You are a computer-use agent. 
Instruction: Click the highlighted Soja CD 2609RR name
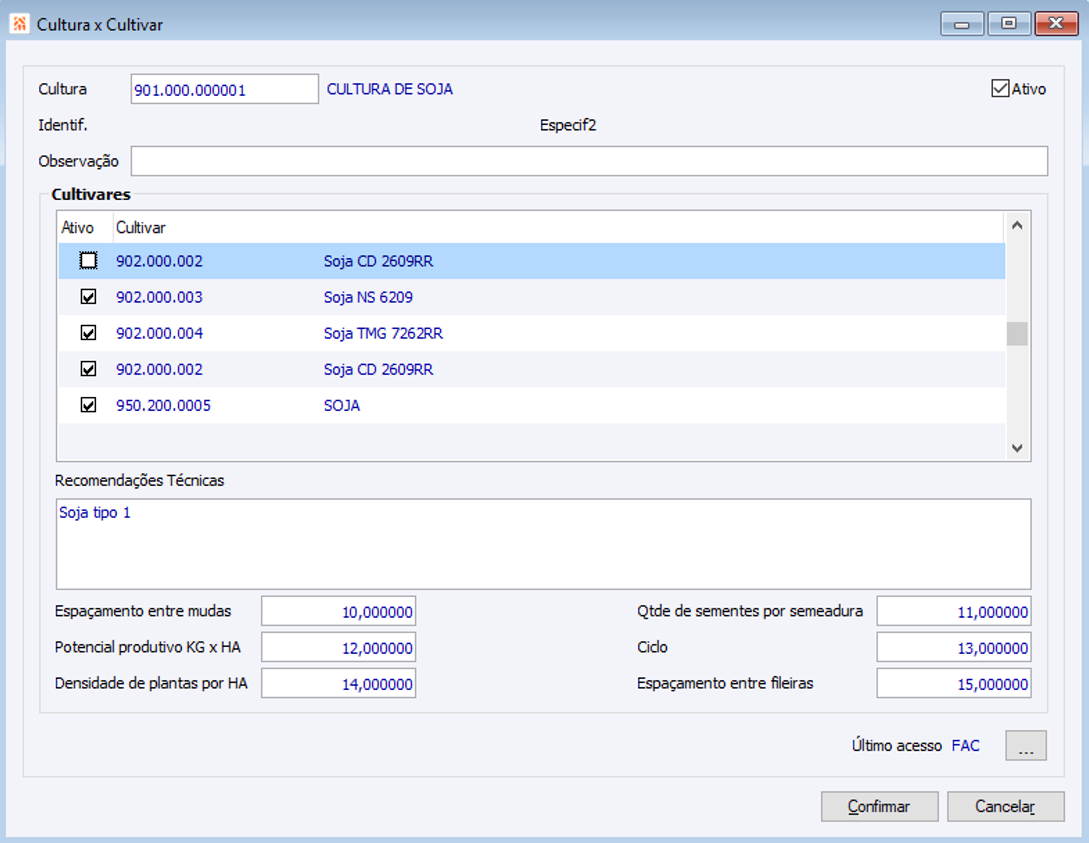[379, 261]
